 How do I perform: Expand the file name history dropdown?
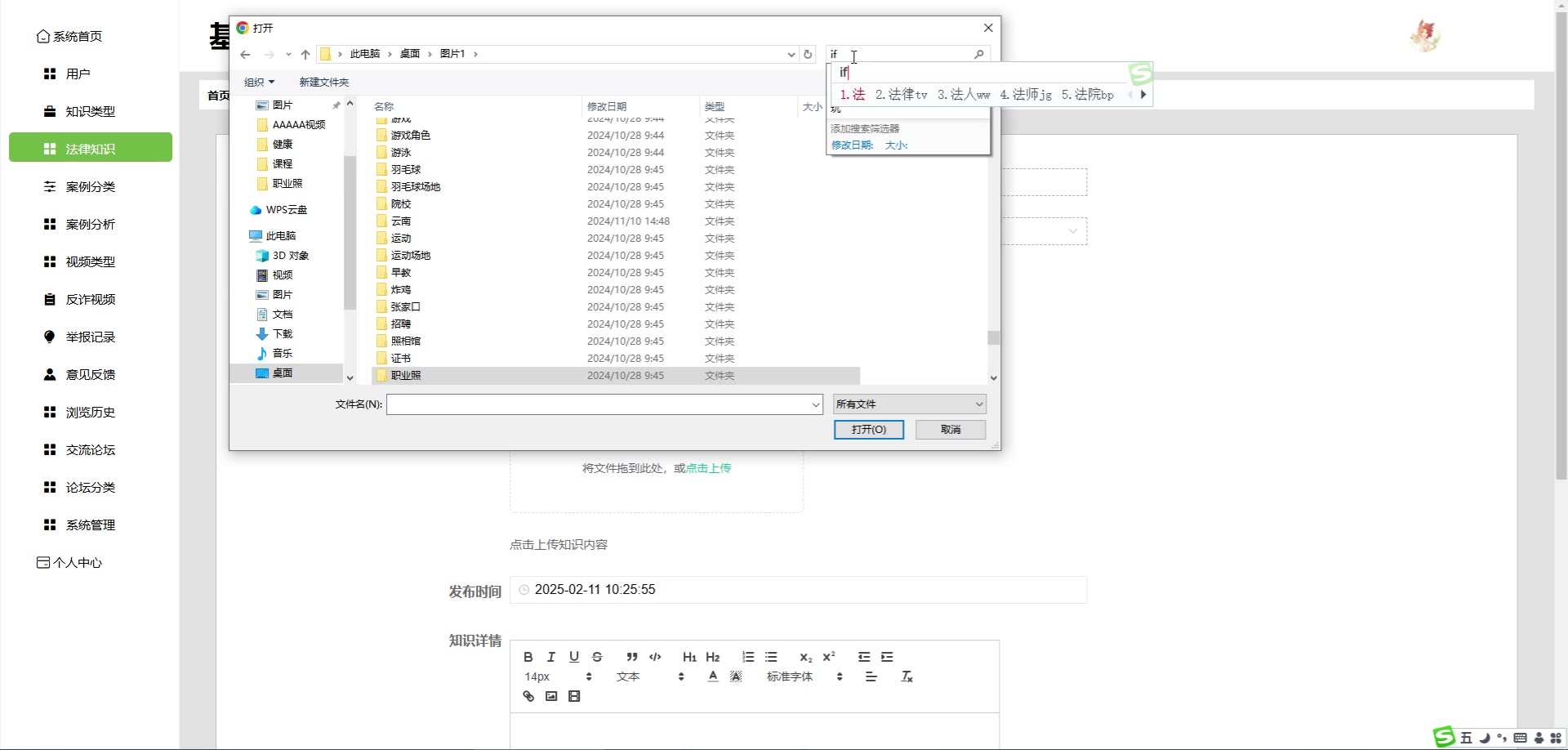815,404
